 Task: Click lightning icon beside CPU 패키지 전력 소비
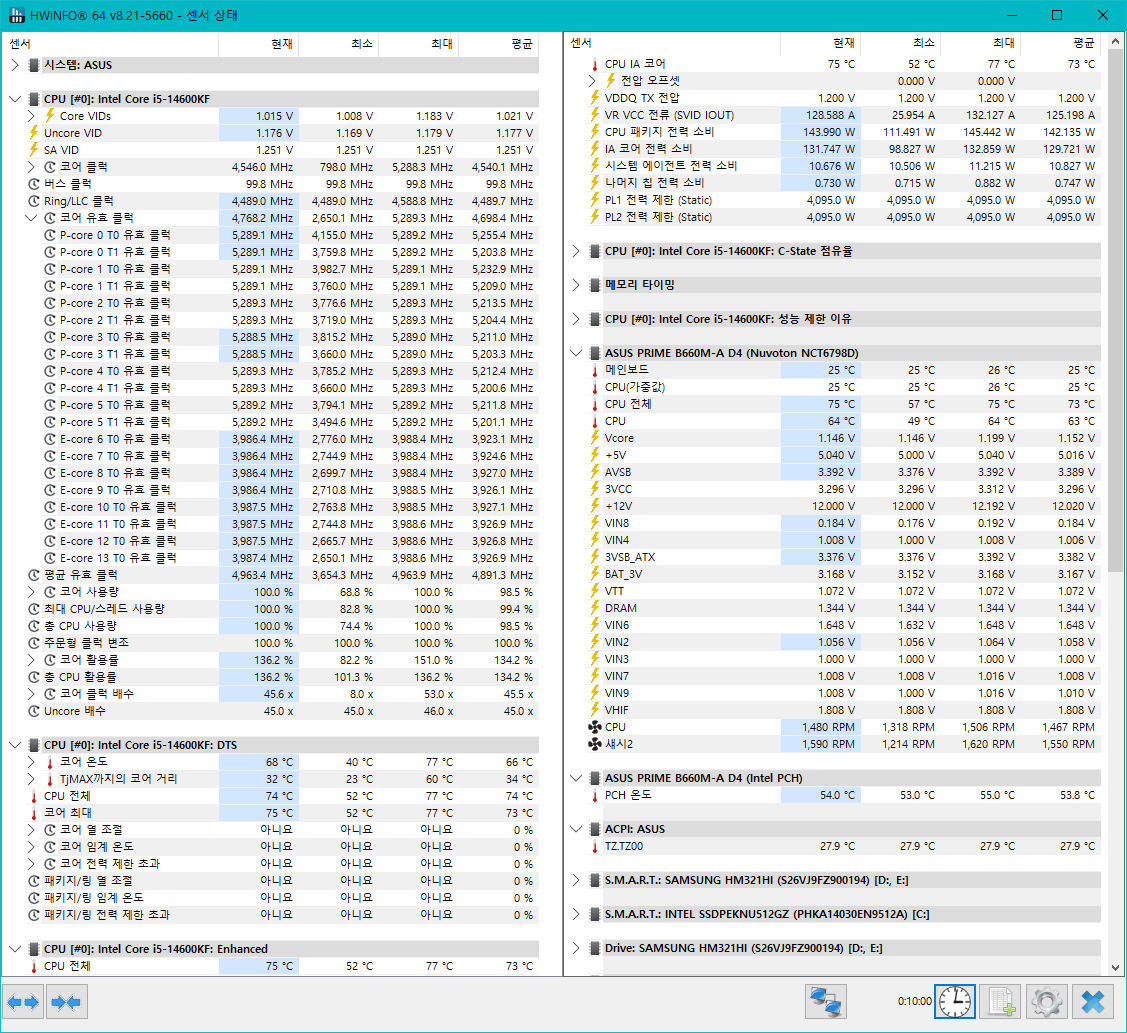pyautogui.click(x=595, y=132)
